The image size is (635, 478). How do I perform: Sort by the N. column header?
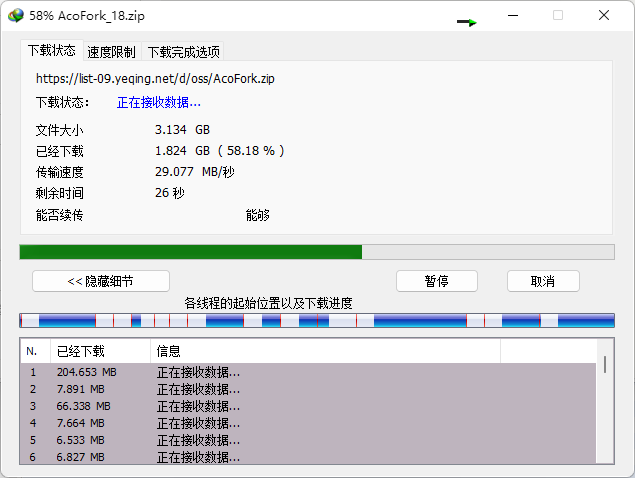[x=34, y=351]
